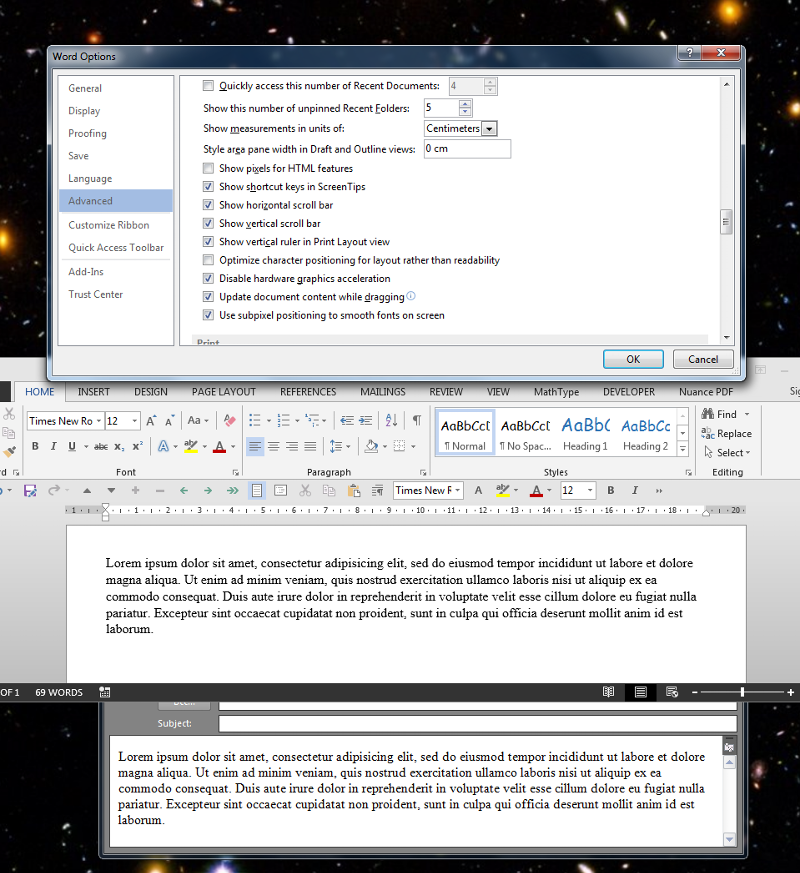The image size is (800, 873).
Task: Click the Text Highlight Color icon
Action: 191,445
